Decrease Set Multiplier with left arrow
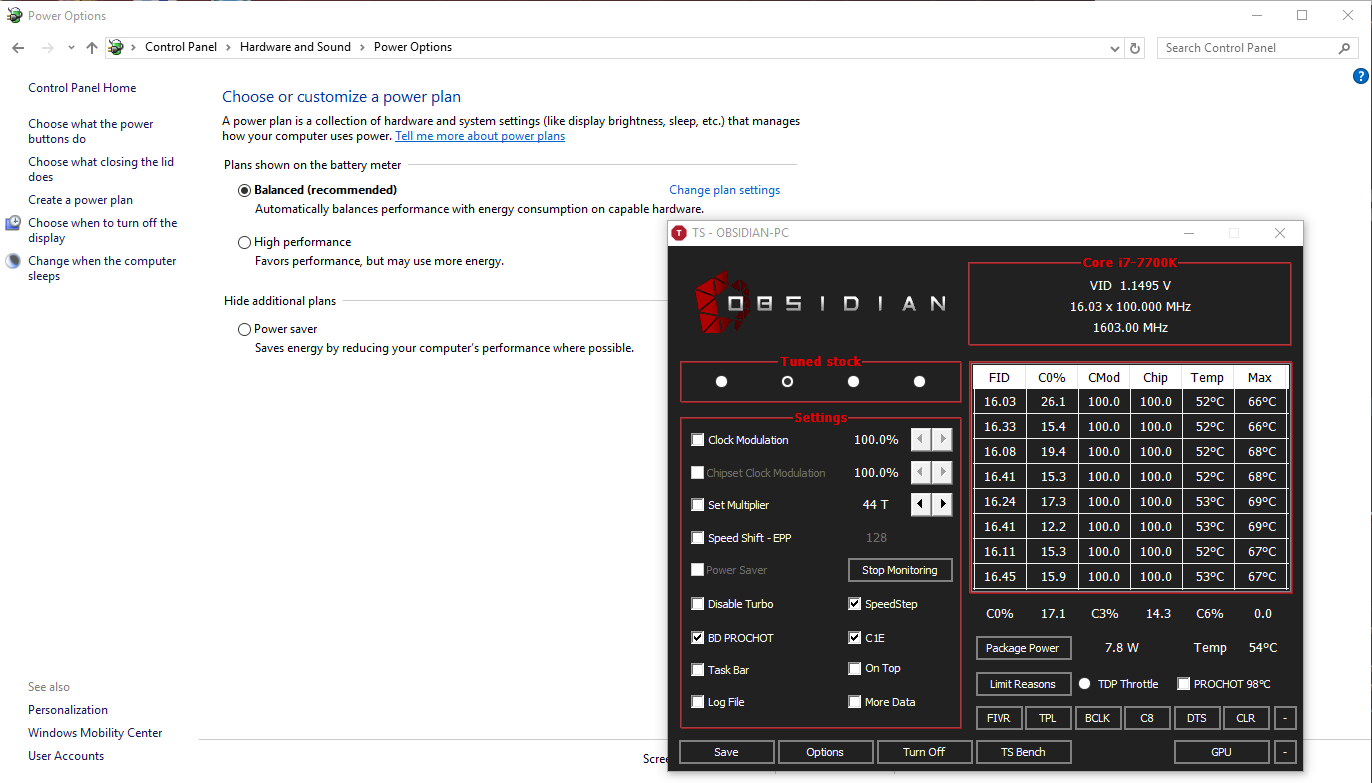 point(921,505)
